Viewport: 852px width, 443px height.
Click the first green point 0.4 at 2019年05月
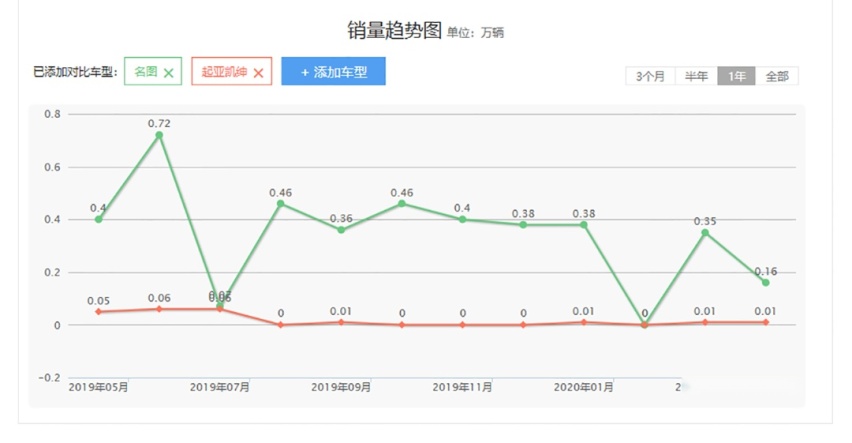[98, 219]
